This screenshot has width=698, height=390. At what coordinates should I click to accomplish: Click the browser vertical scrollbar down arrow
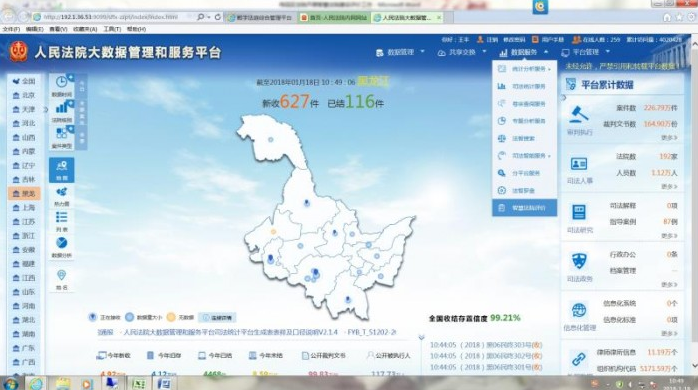[694, 366]
